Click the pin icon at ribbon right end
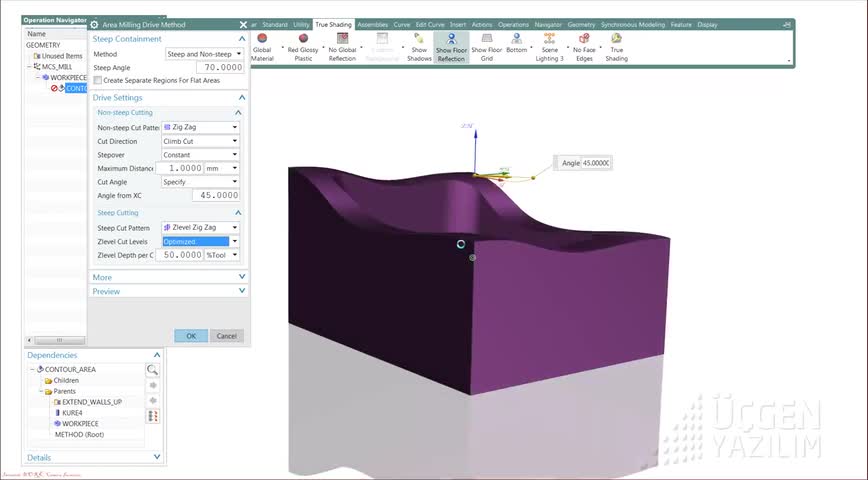The width and height of the screenshot is (868, 480). pyautogui.click(x=787, y=24)
